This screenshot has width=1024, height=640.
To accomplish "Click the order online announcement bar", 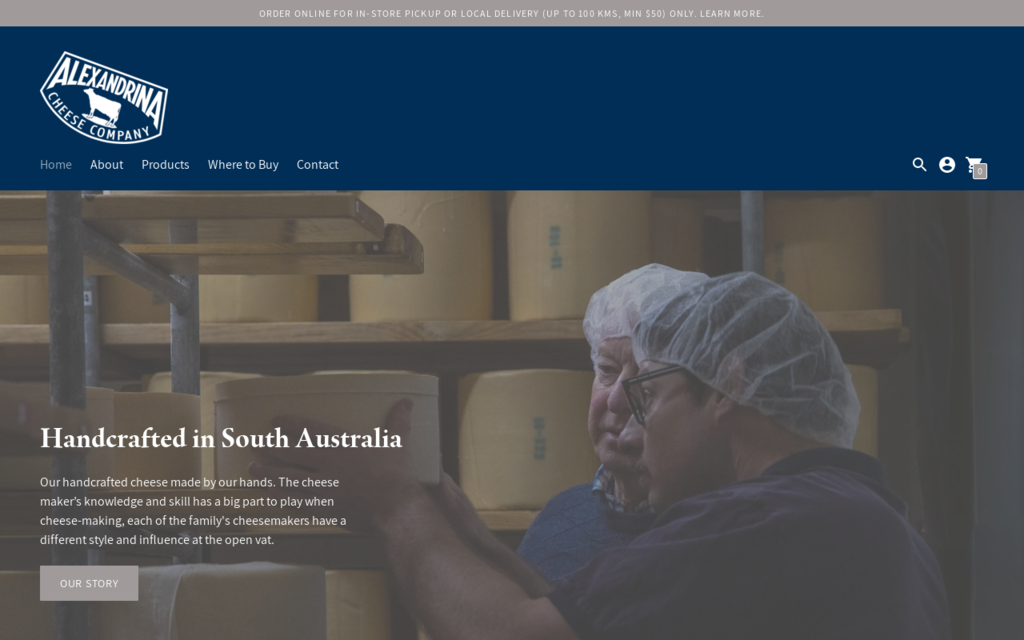I will 512,13.
